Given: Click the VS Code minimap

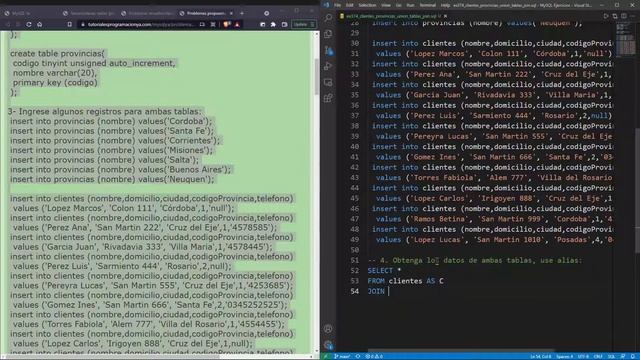Looking at the screenshot, I should (625, 39).
